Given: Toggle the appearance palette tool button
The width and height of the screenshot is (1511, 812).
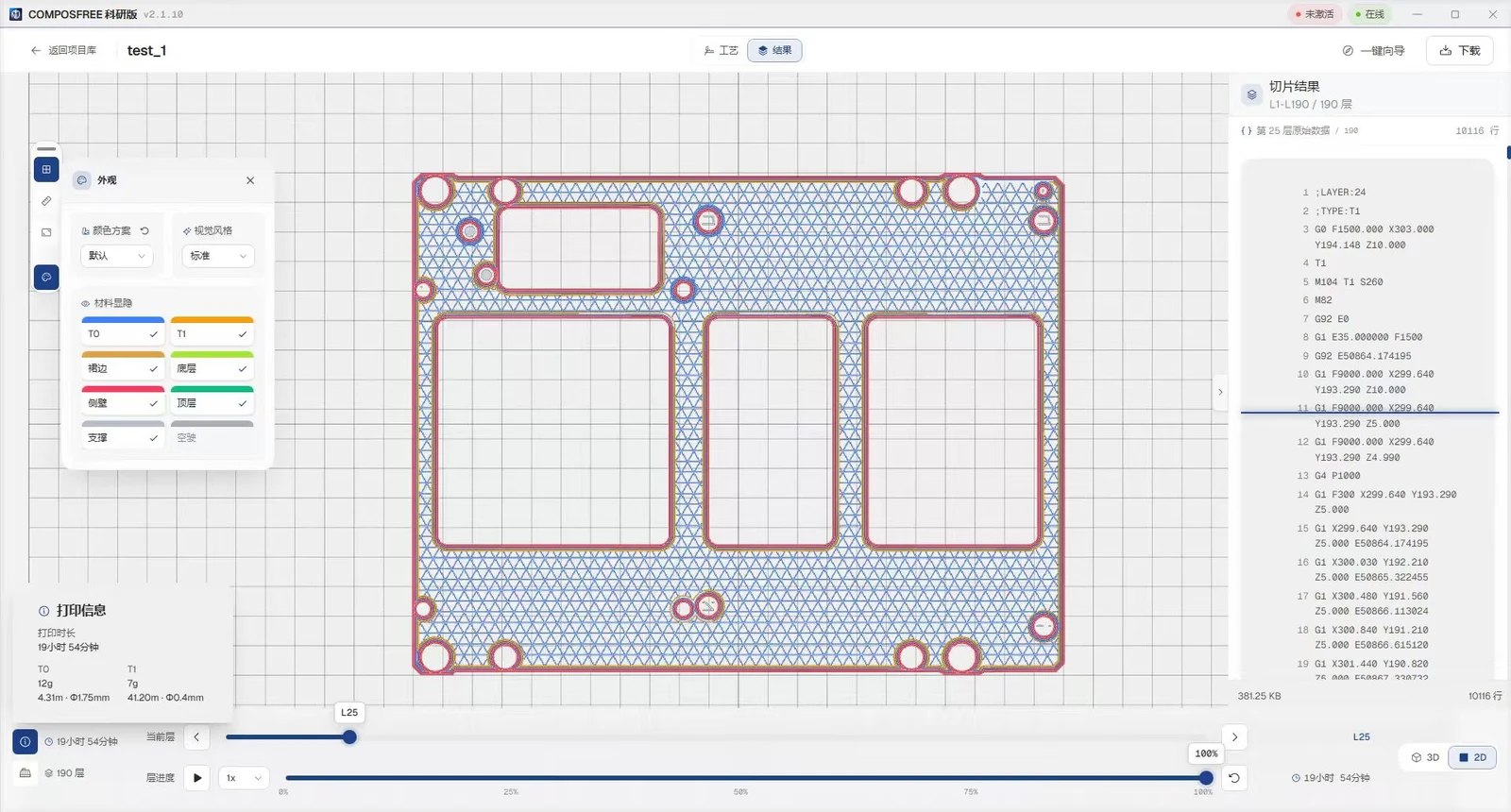Looking at the screenshot, I should pos(46,277).
